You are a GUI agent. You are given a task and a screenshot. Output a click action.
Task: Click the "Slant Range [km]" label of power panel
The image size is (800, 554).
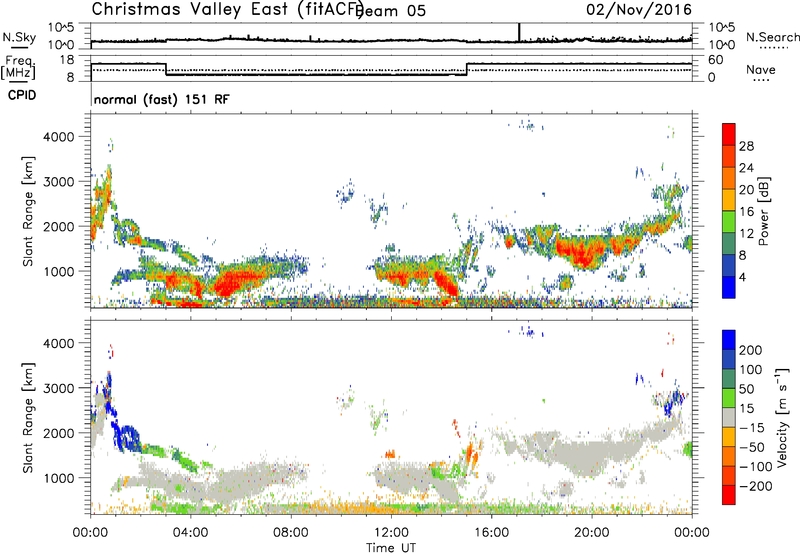coord(27,211)
